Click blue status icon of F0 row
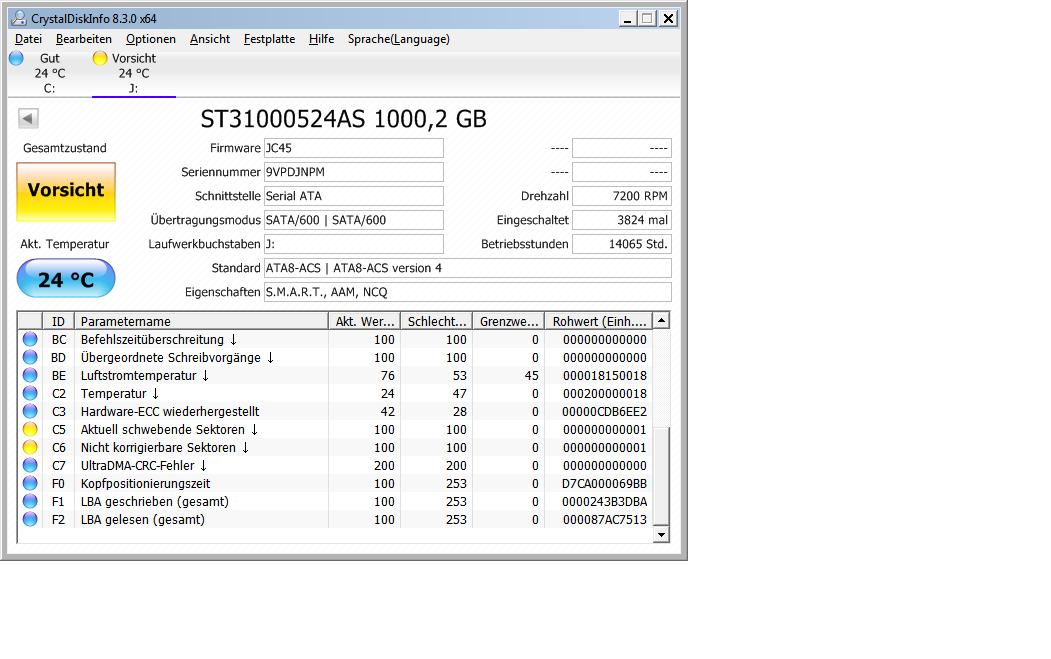The height and width of the screenshot is (659, 1051). [x=30, y=483]
